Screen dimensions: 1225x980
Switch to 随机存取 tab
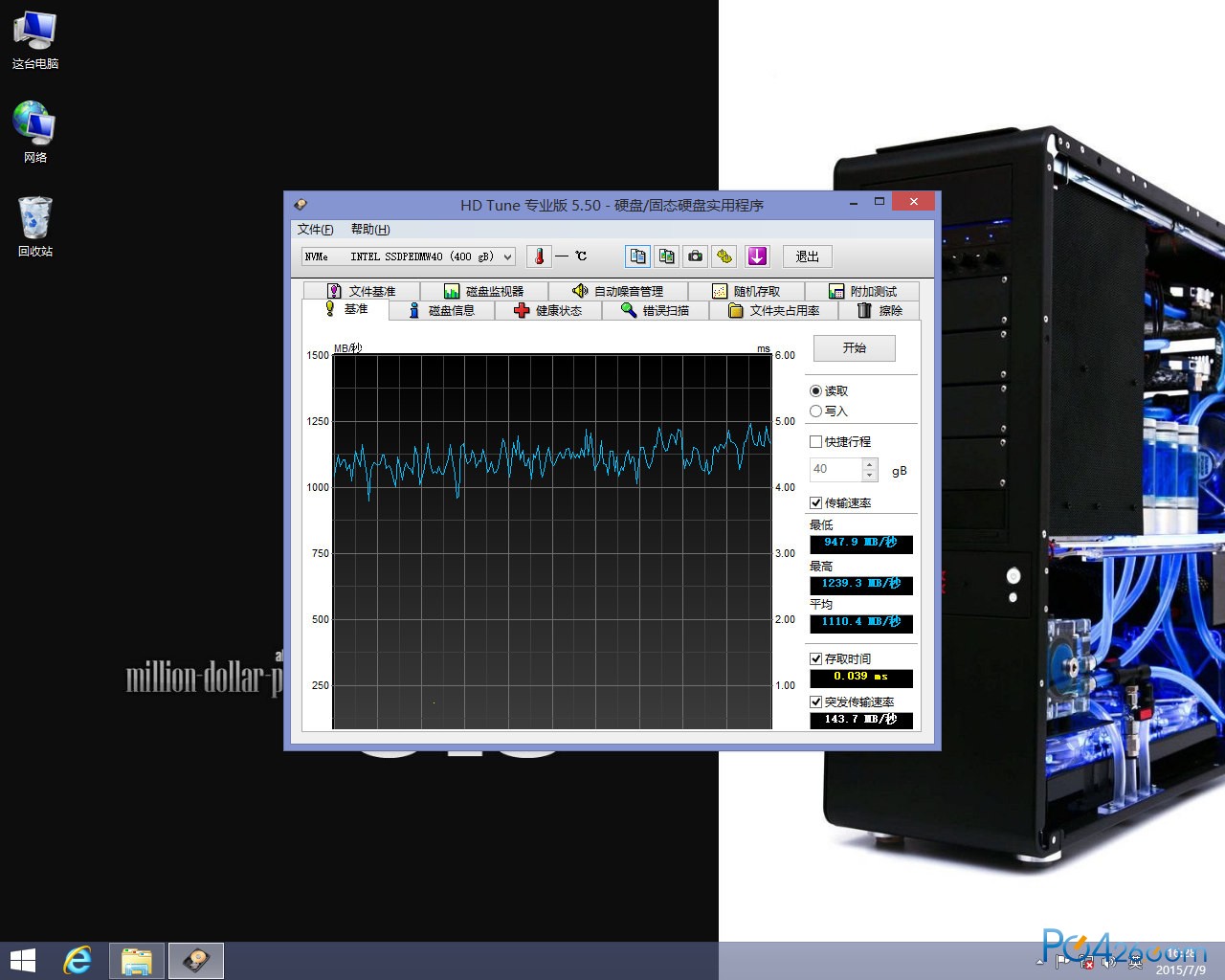click(x=746, y=291)
